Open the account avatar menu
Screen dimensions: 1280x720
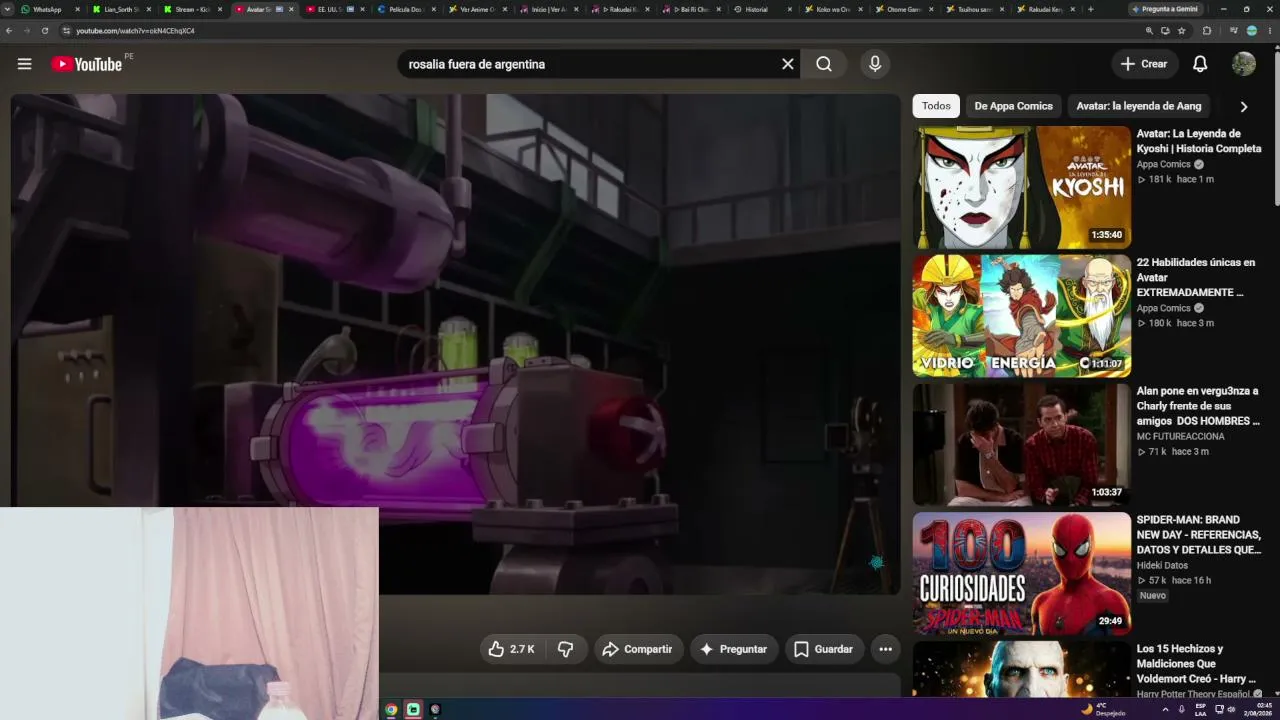pos(1244,64)
